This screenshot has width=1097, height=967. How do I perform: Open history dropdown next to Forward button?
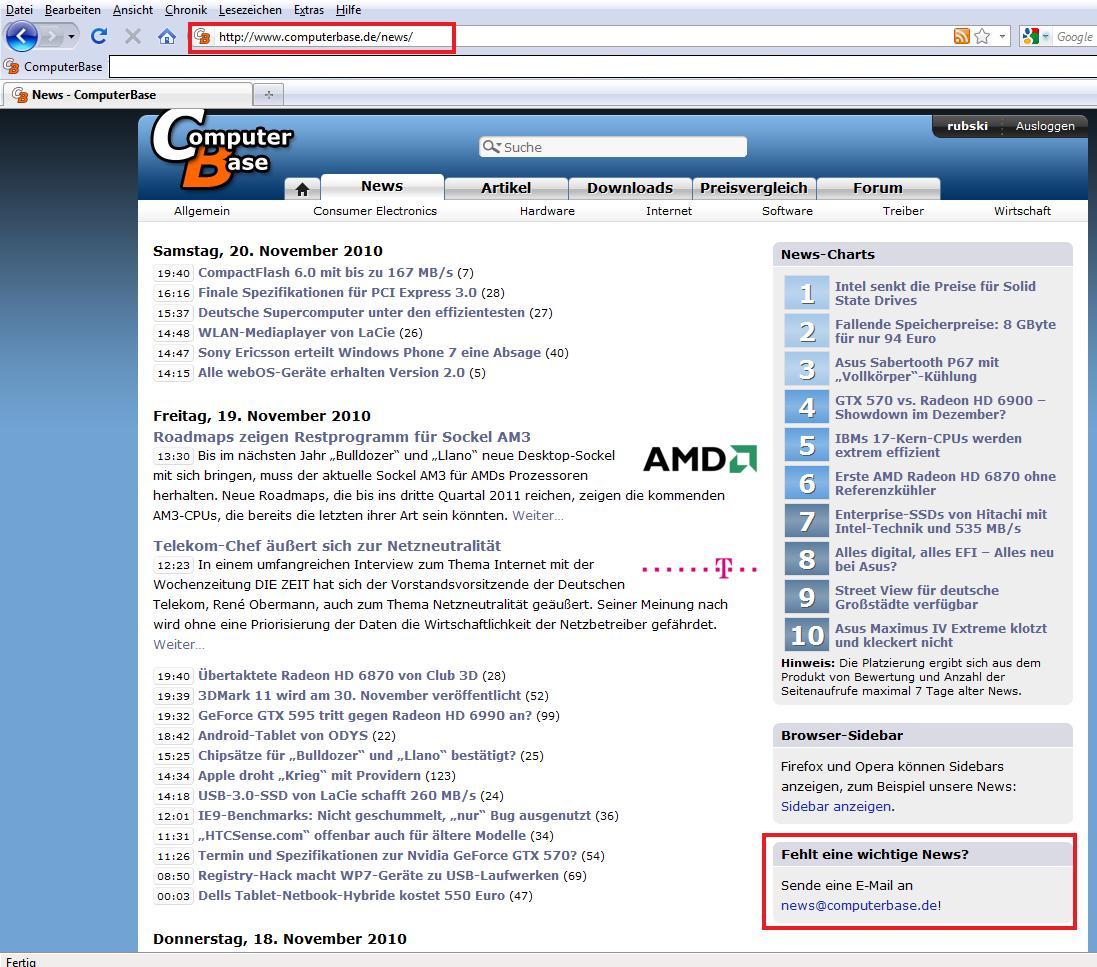pyautogui.click(x=71, y=36)
